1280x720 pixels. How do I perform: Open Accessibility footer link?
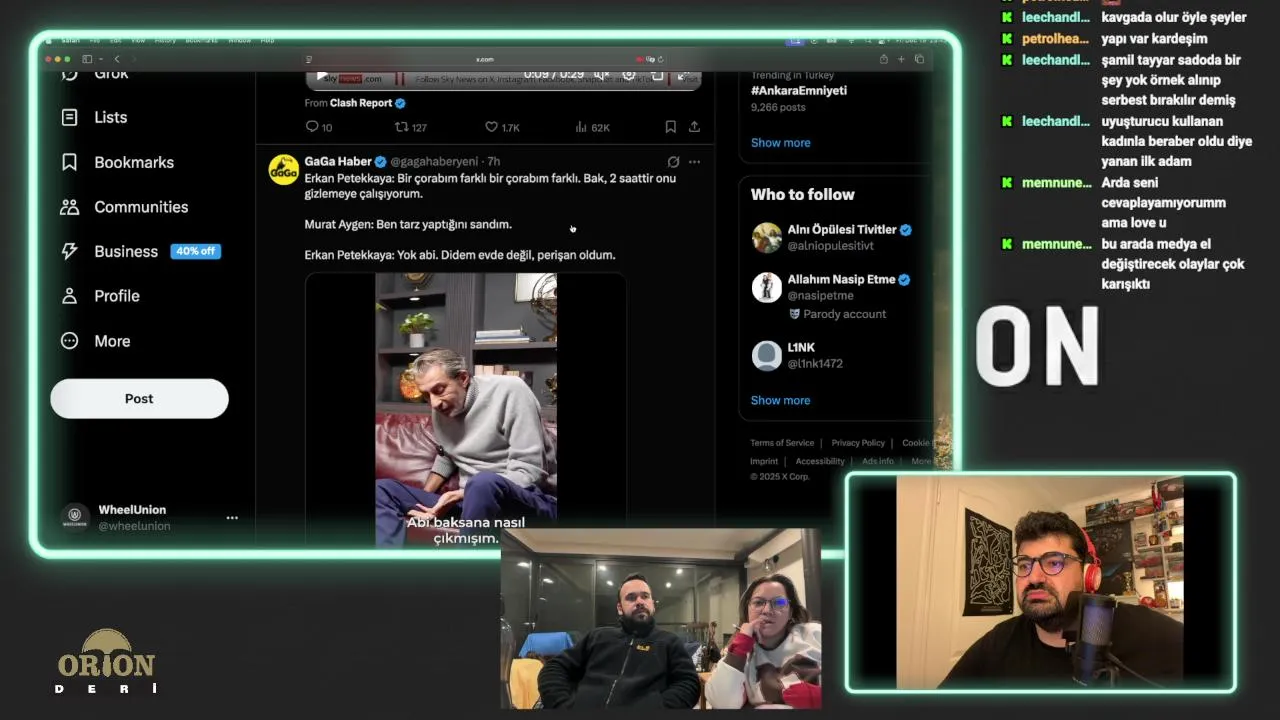820,461
